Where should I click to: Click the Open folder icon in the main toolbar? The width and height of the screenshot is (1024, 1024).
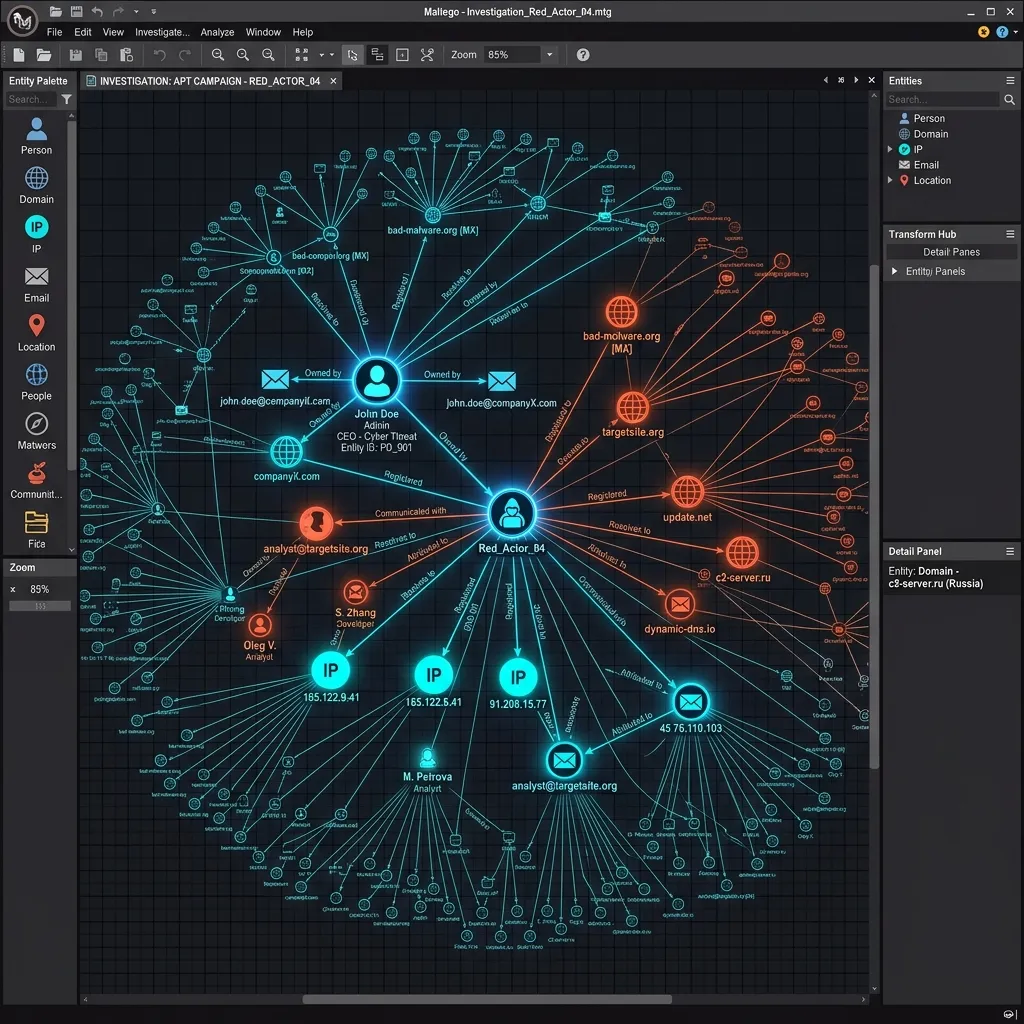44,55
